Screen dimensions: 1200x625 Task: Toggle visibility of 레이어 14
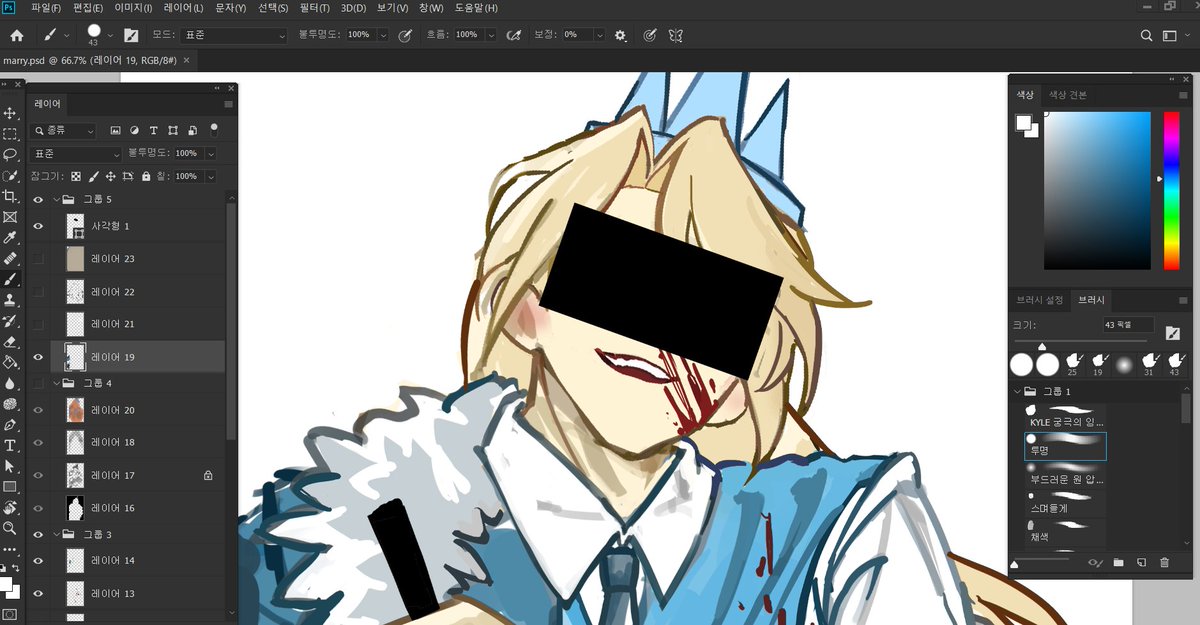coord(38,561)
